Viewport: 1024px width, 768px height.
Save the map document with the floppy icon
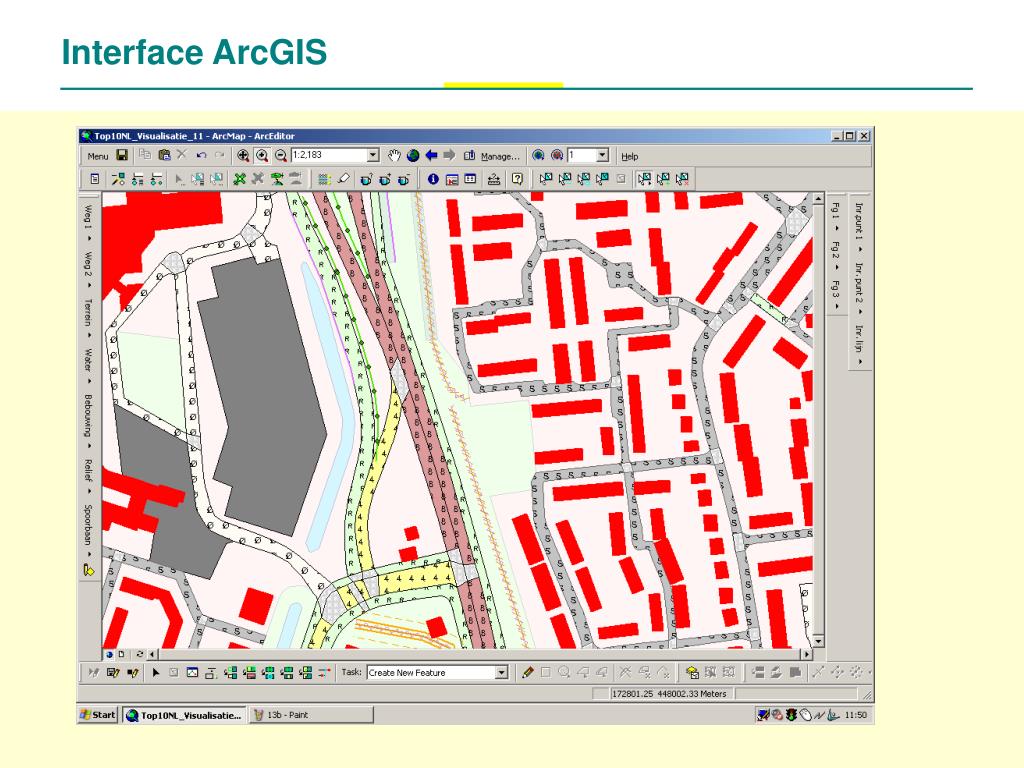point(122,155)
